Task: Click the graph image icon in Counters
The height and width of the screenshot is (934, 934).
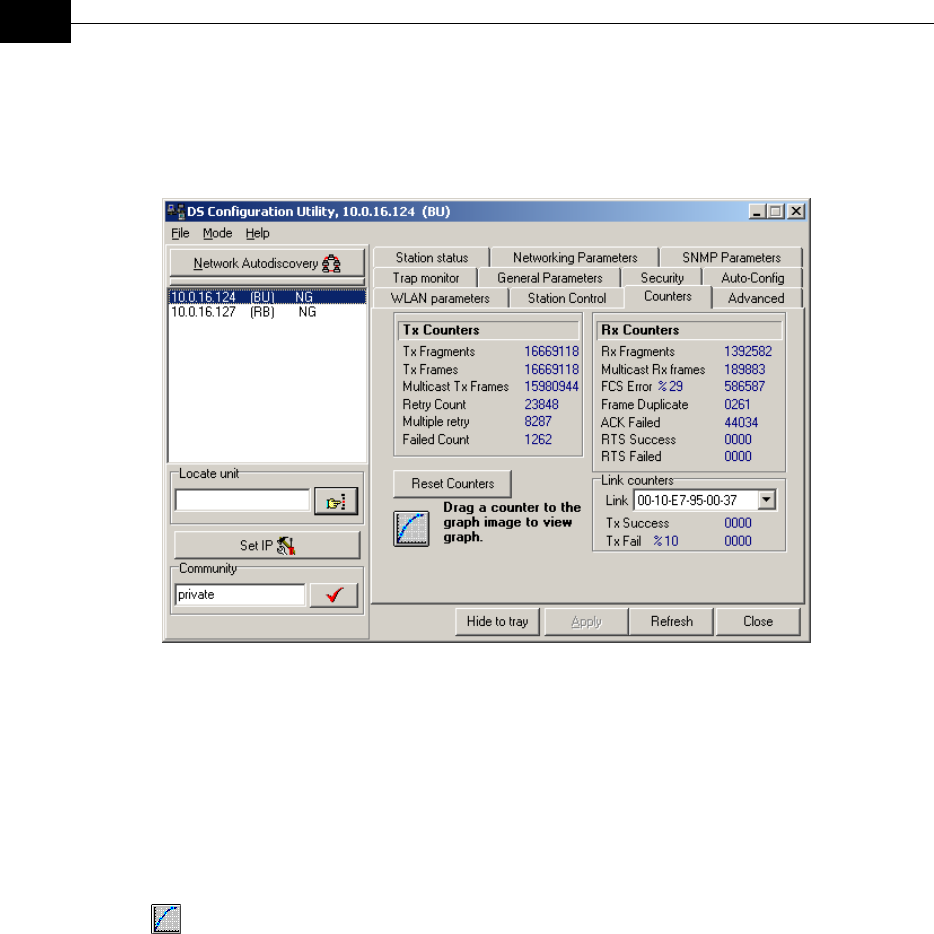Action: pyautogui.click(x=412, y=527)
